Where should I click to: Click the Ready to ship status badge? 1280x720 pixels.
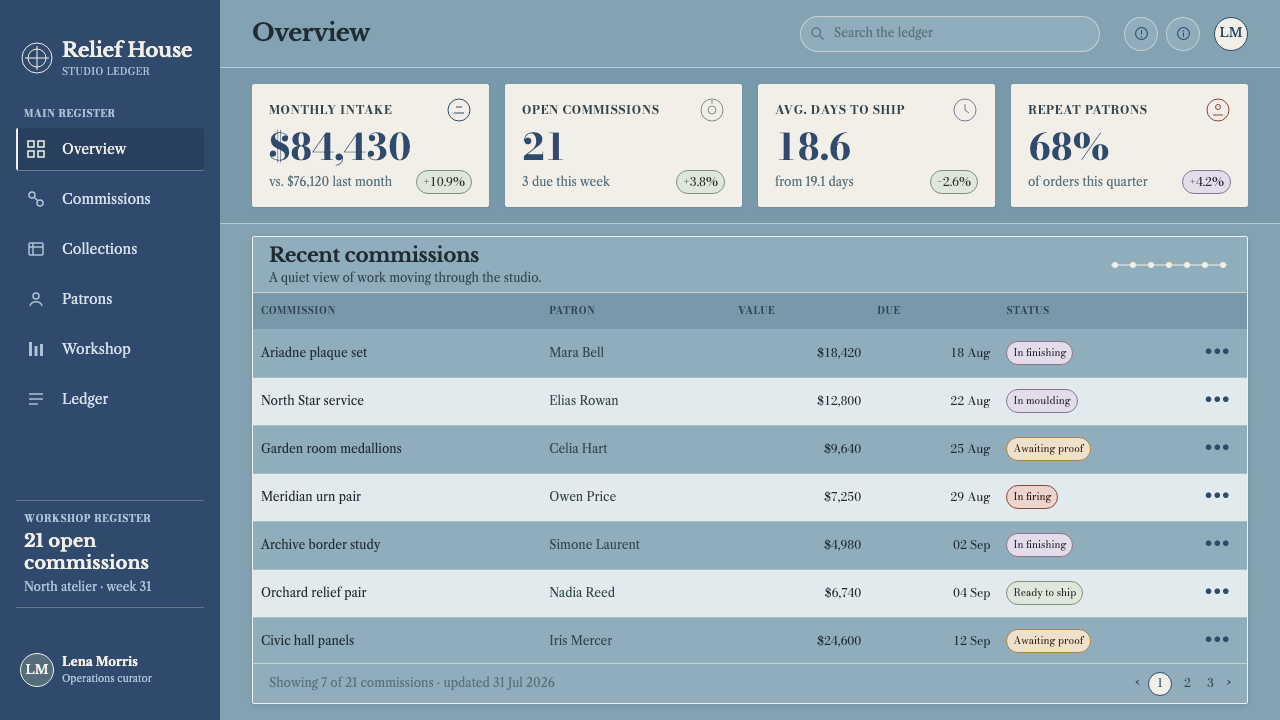click(1044, 593)
